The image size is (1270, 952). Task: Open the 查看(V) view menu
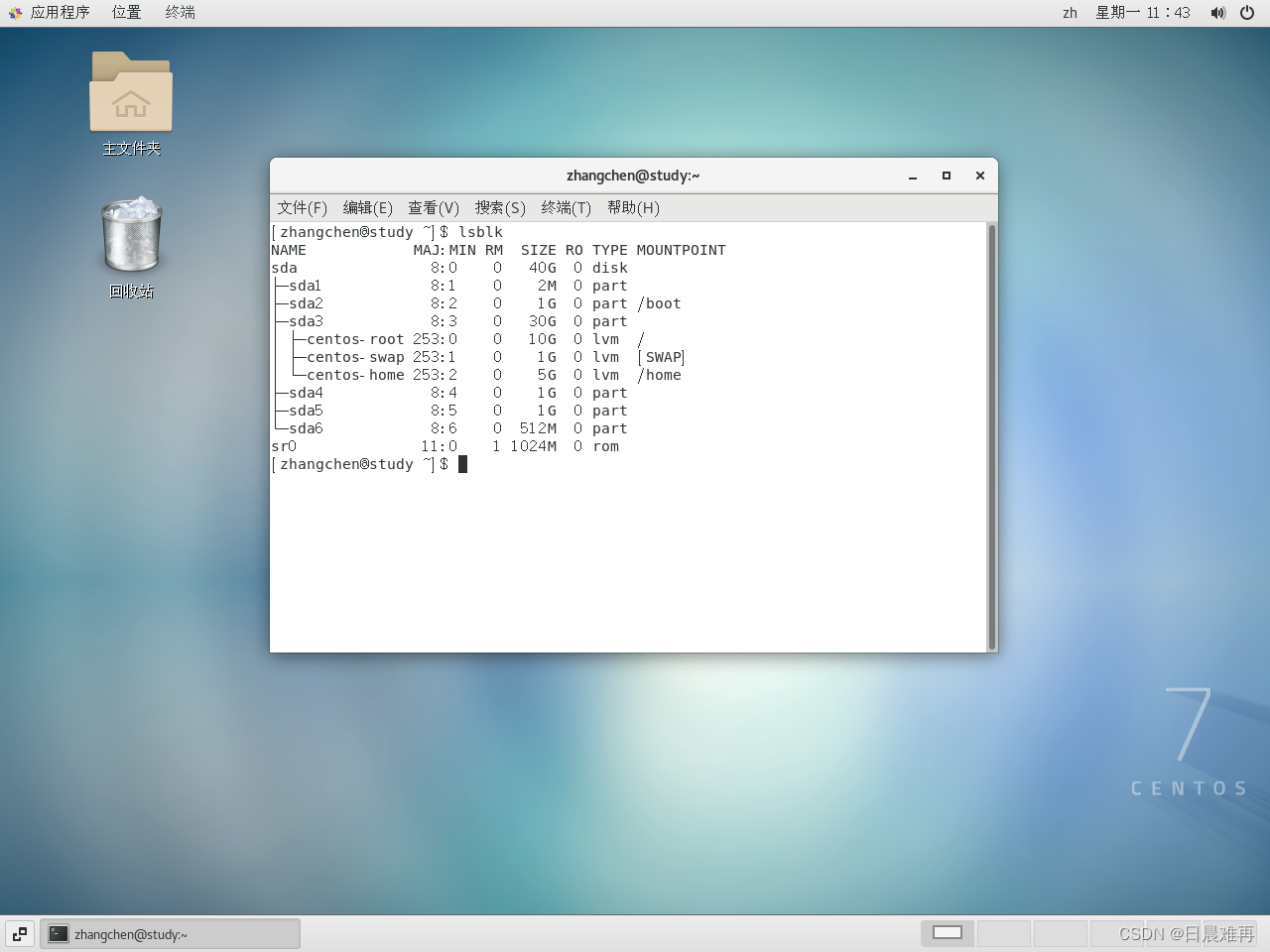(433, 207)
